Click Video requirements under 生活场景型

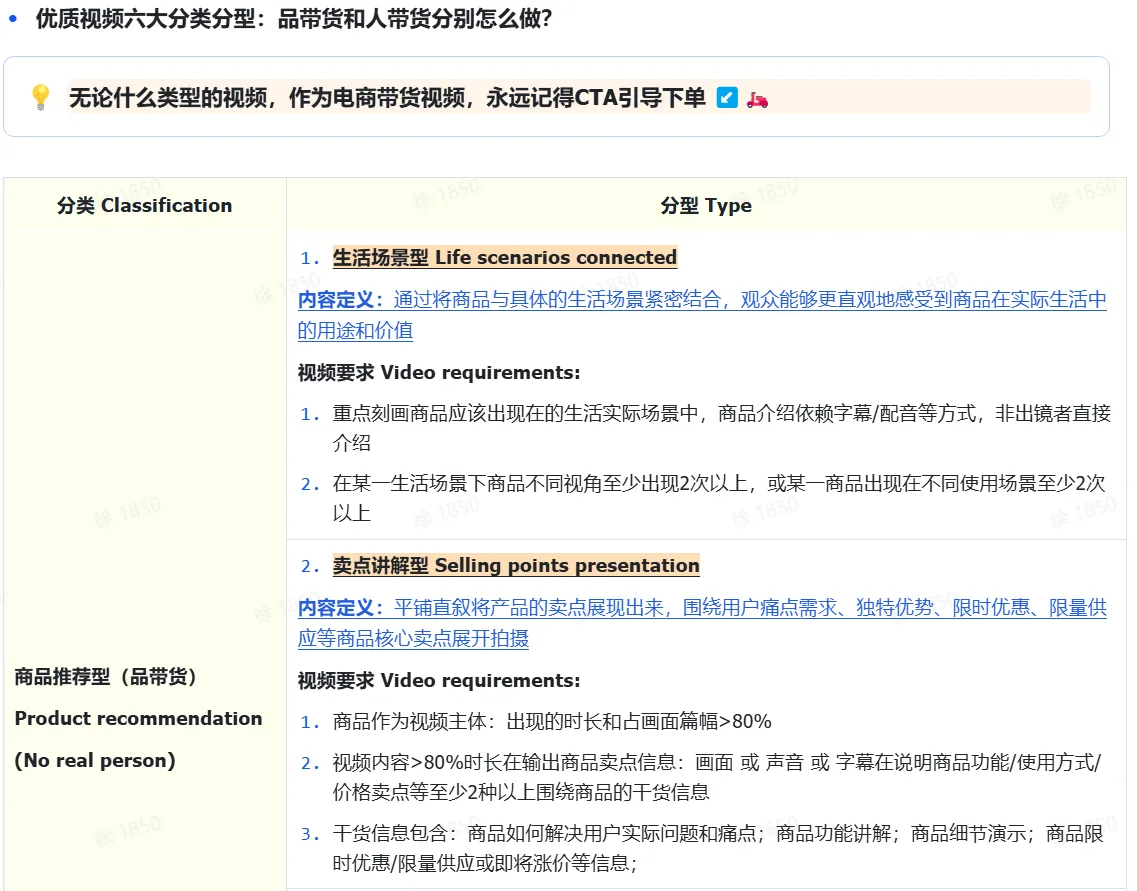pos(439,373)
